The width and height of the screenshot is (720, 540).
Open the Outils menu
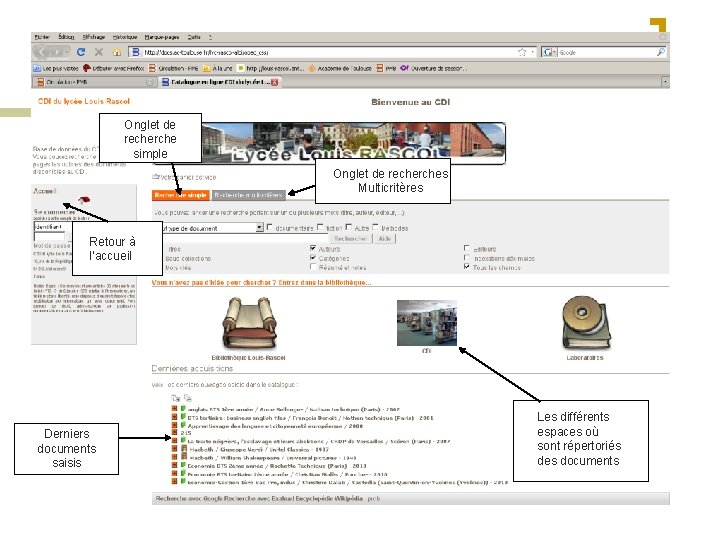coord(194,37)
